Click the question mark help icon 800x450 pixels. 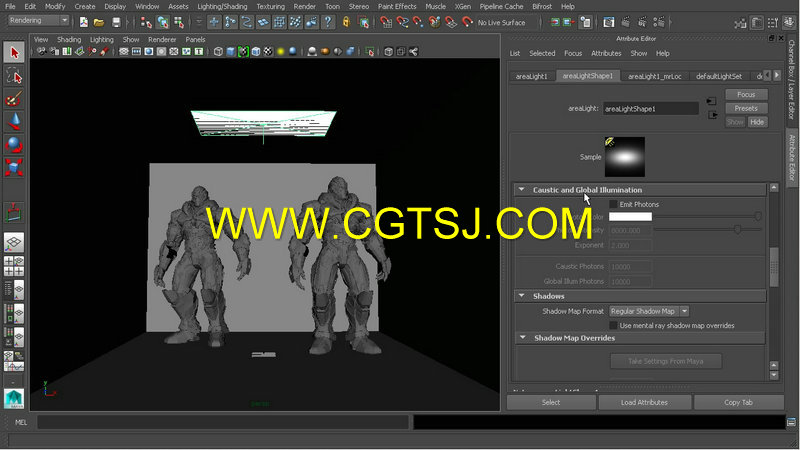[x=328, y=22]
